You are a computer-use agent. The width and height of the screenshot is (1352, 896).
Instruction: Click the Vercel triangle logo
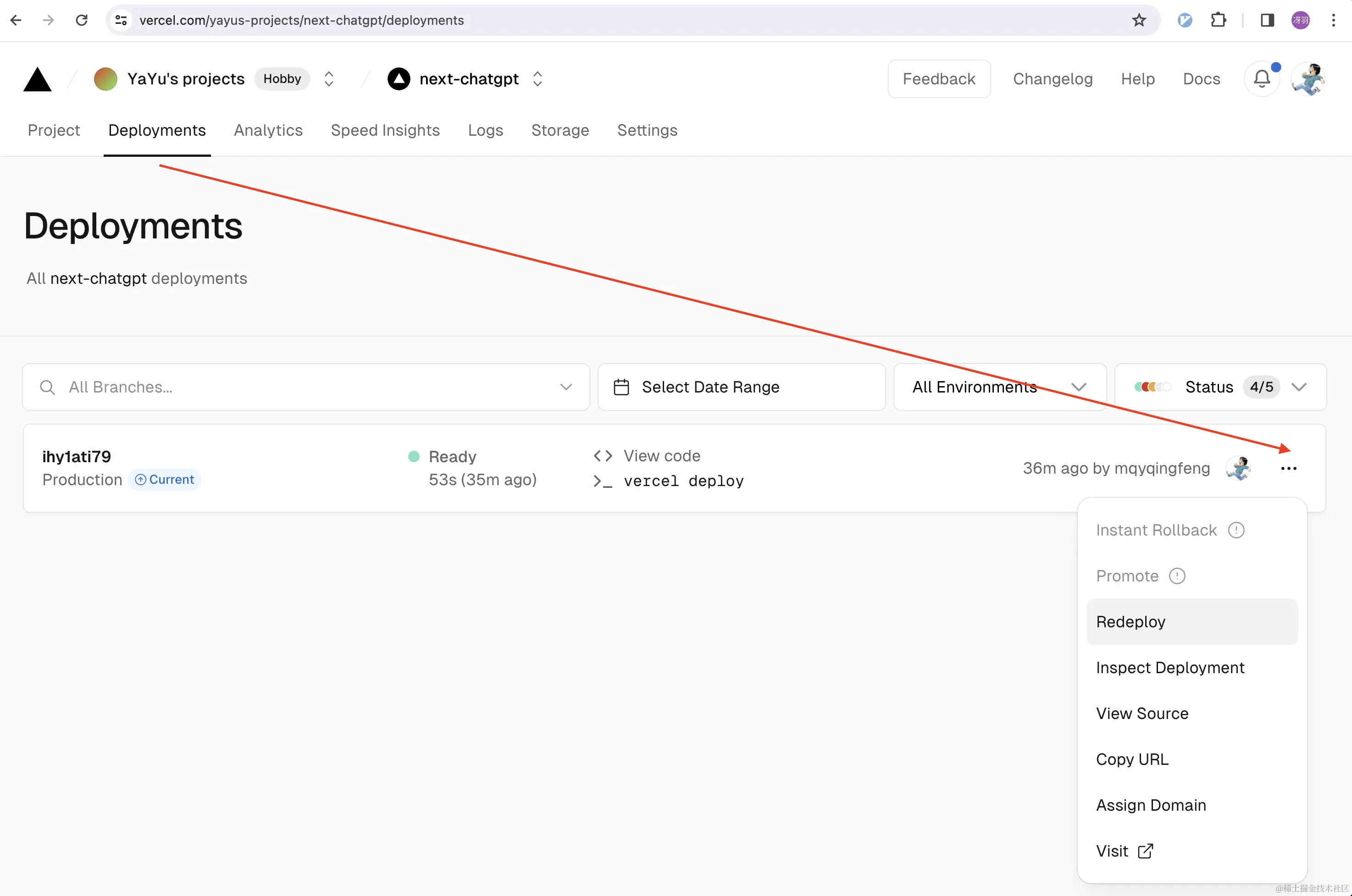click(x=37, y=79)
